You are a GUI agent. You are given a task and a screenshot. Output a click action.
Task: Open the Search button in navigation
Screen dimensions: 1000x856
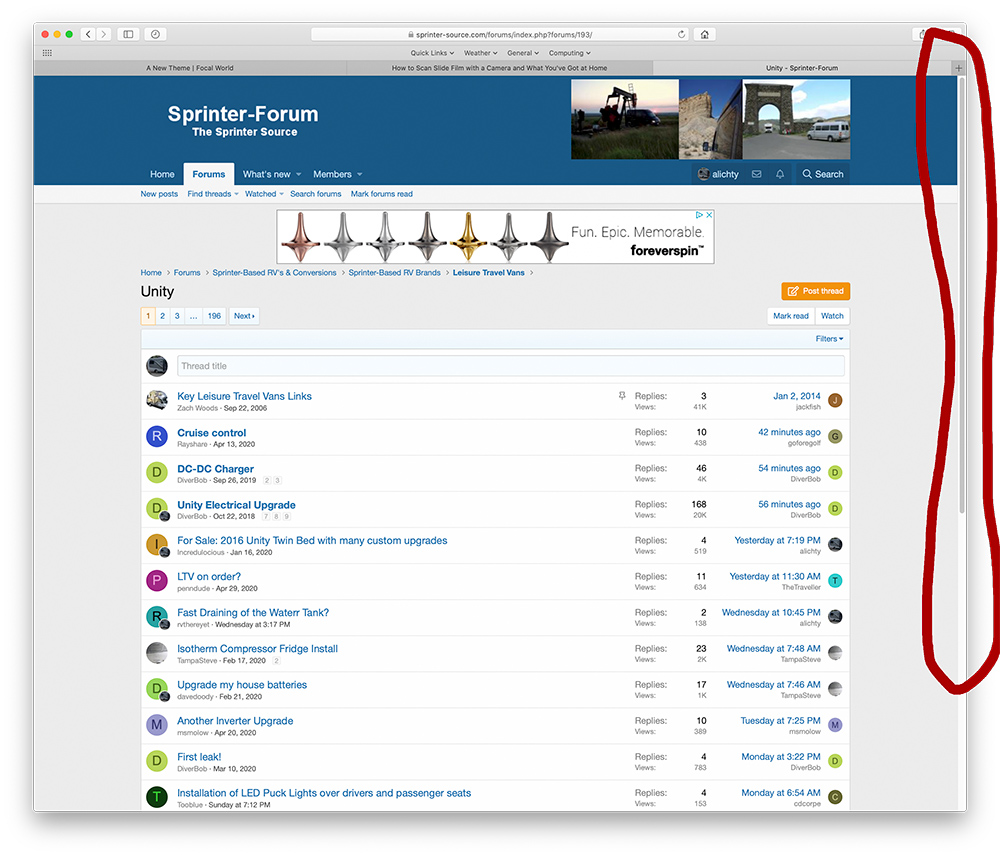pyautogui.click(x=823, y=174)
